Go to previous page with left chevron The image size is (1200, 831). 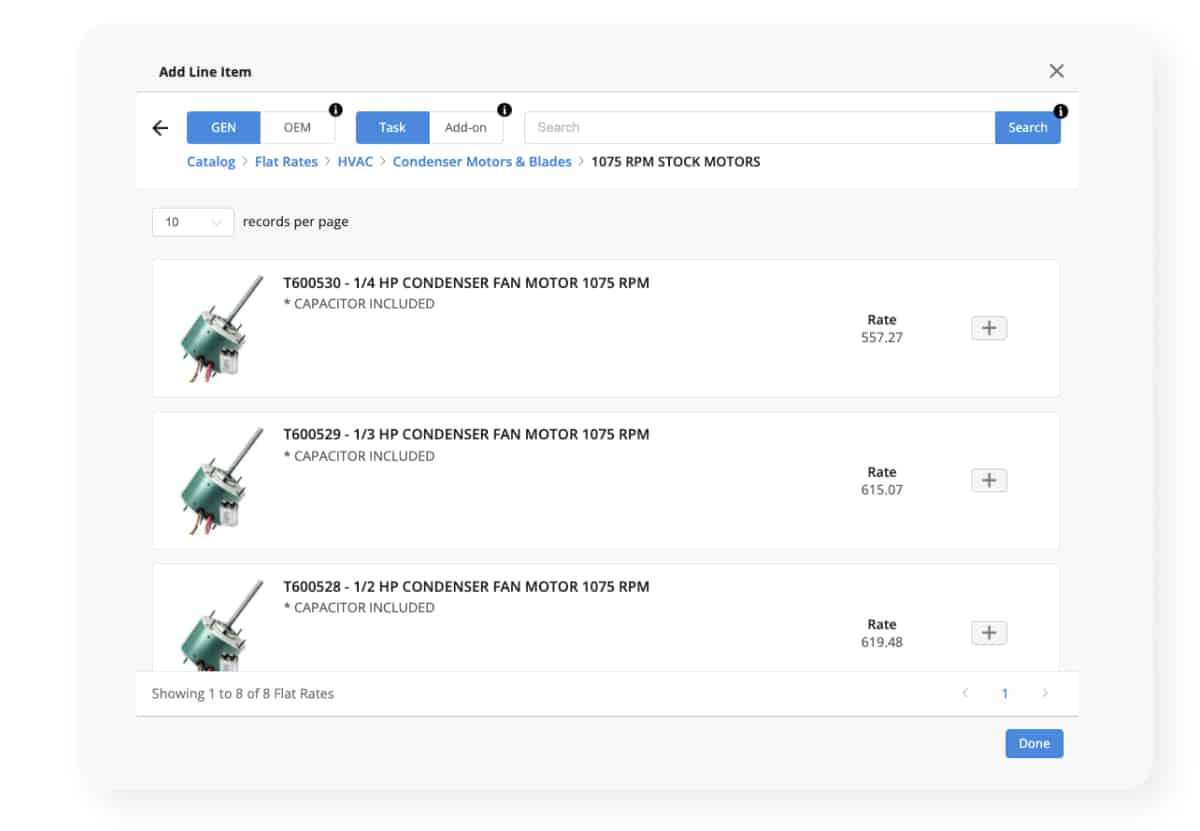[965, 692]
